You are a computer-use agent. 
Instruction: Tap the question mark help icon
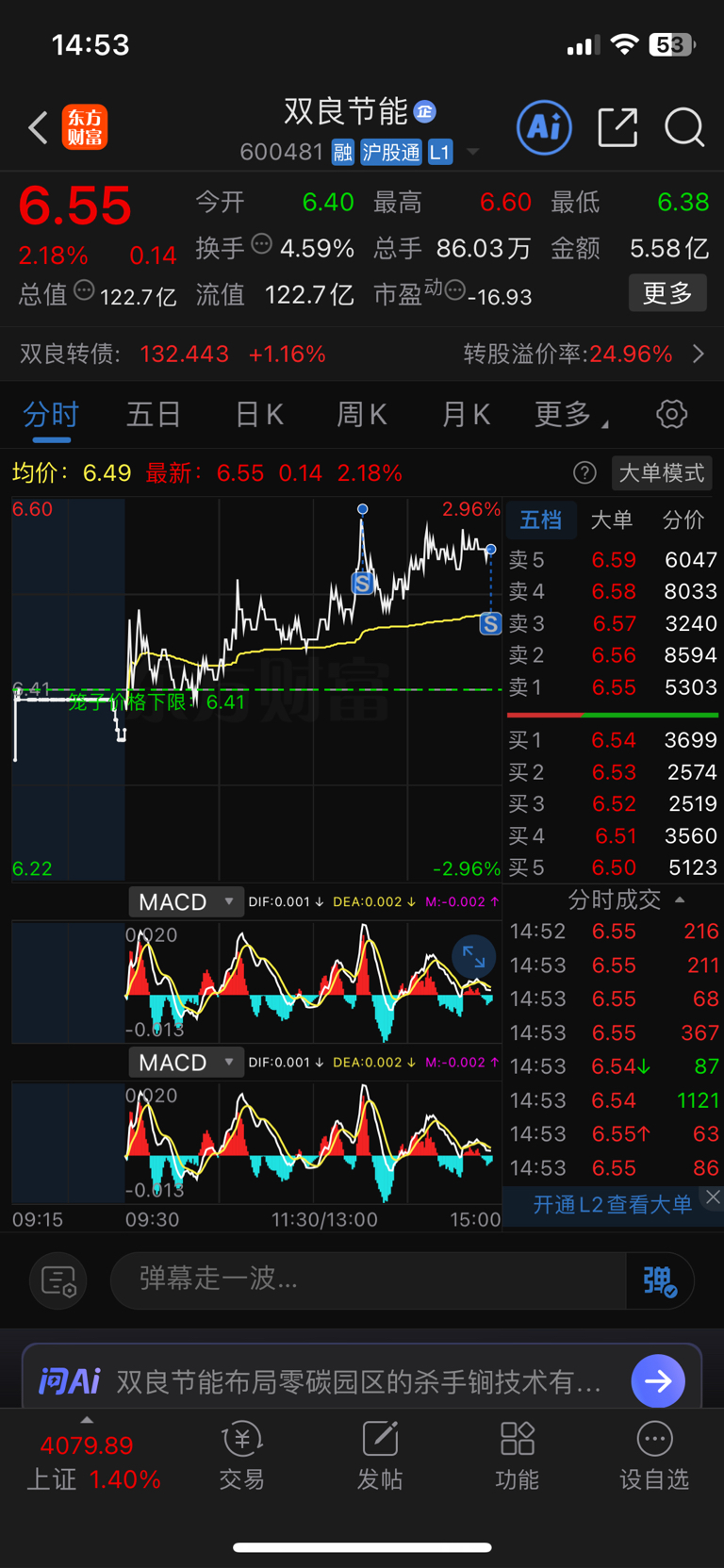[x=584, y=472]
